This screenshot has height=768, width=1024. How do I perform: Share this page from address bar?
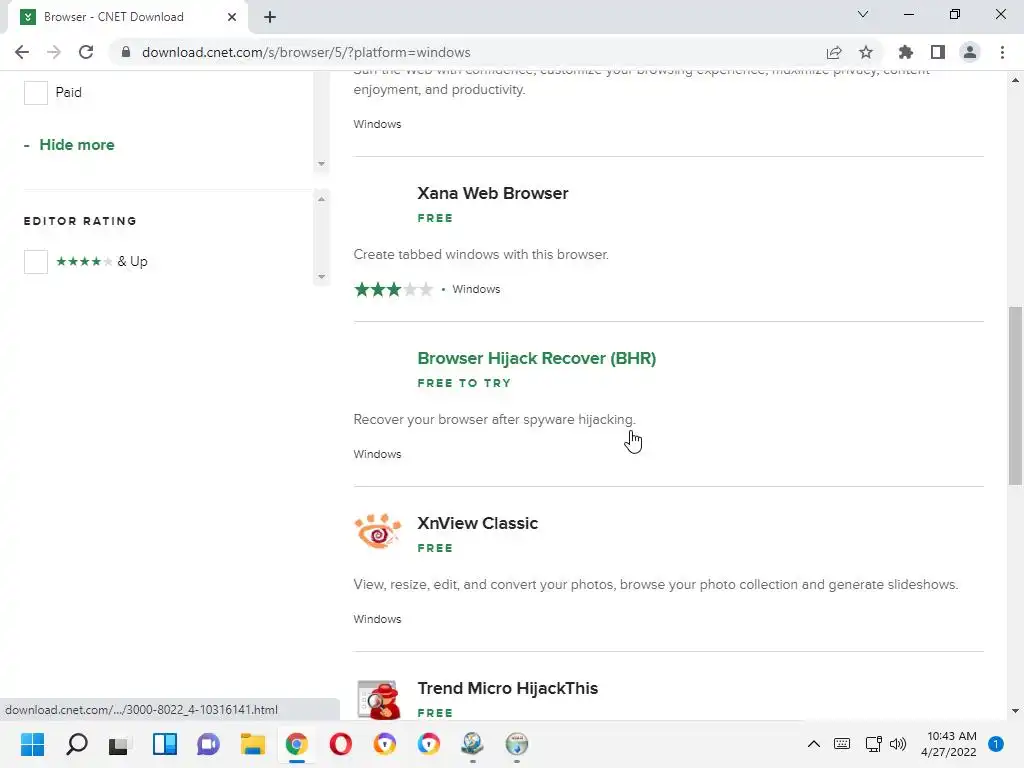[834, 52]
